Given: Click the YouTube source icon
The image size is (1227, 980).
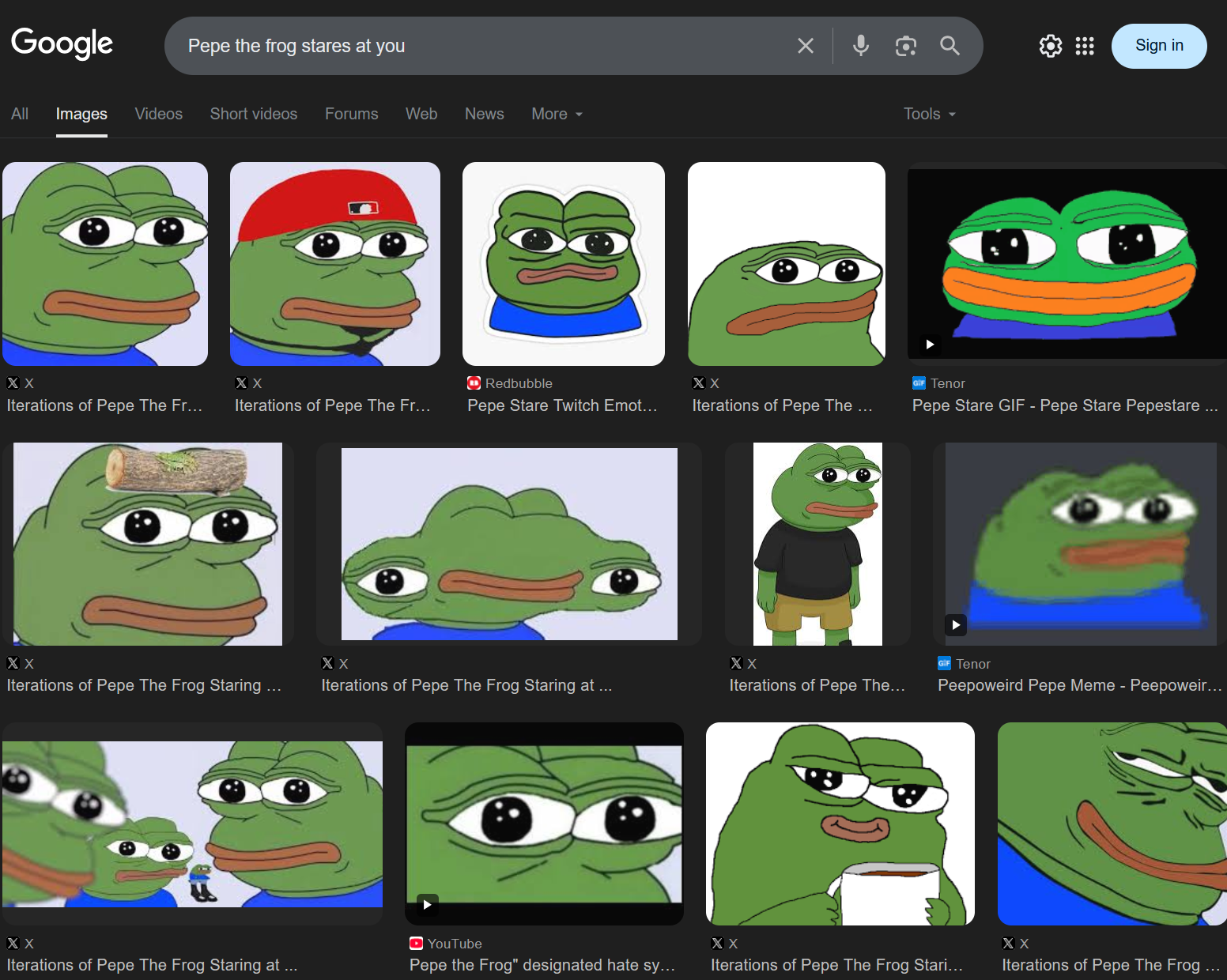Looking at the screenshot, I should [x=416, y=944].
